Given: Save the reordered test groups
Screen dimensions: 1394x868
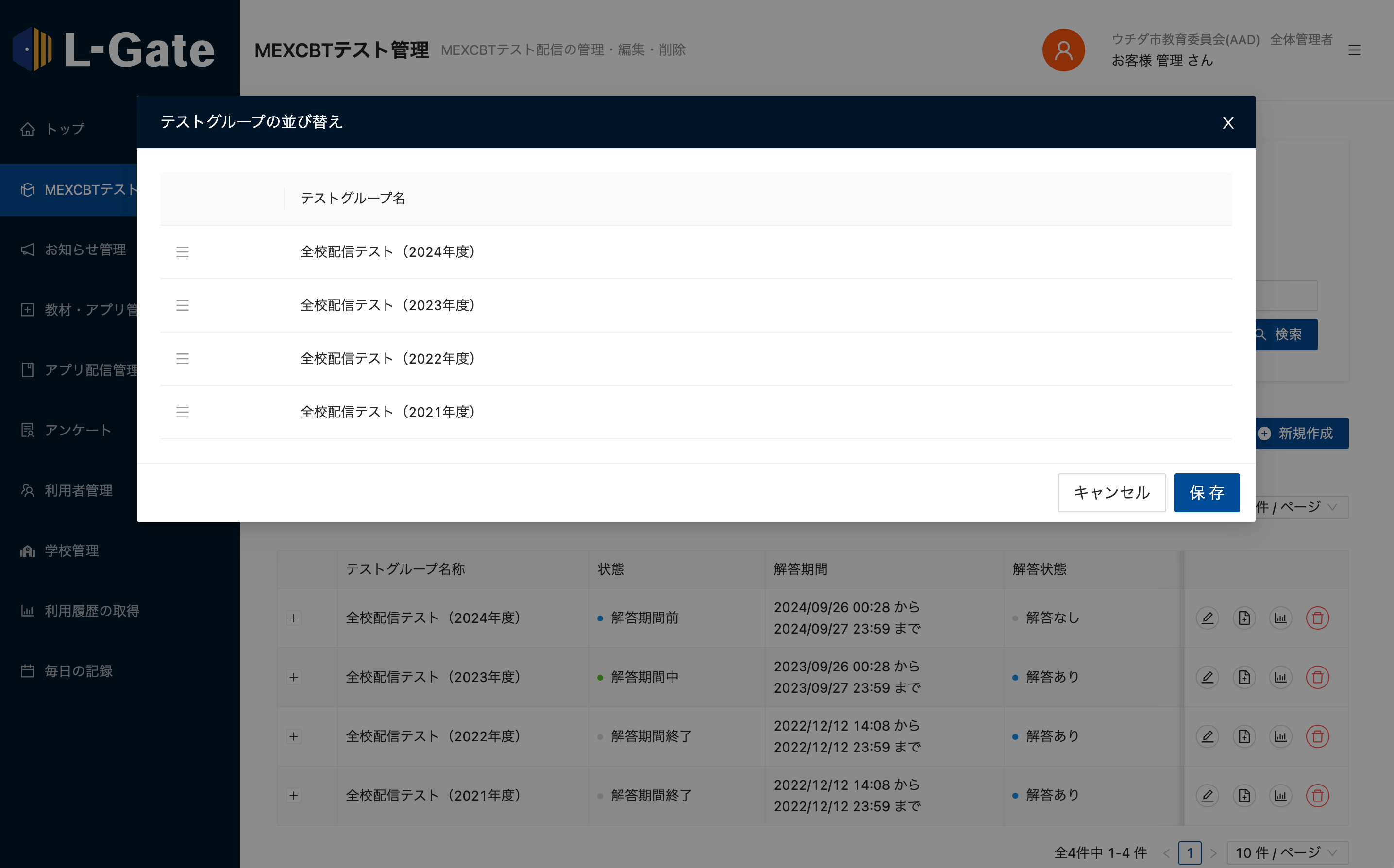Looking at the screenshot, I should [1206, 493].
